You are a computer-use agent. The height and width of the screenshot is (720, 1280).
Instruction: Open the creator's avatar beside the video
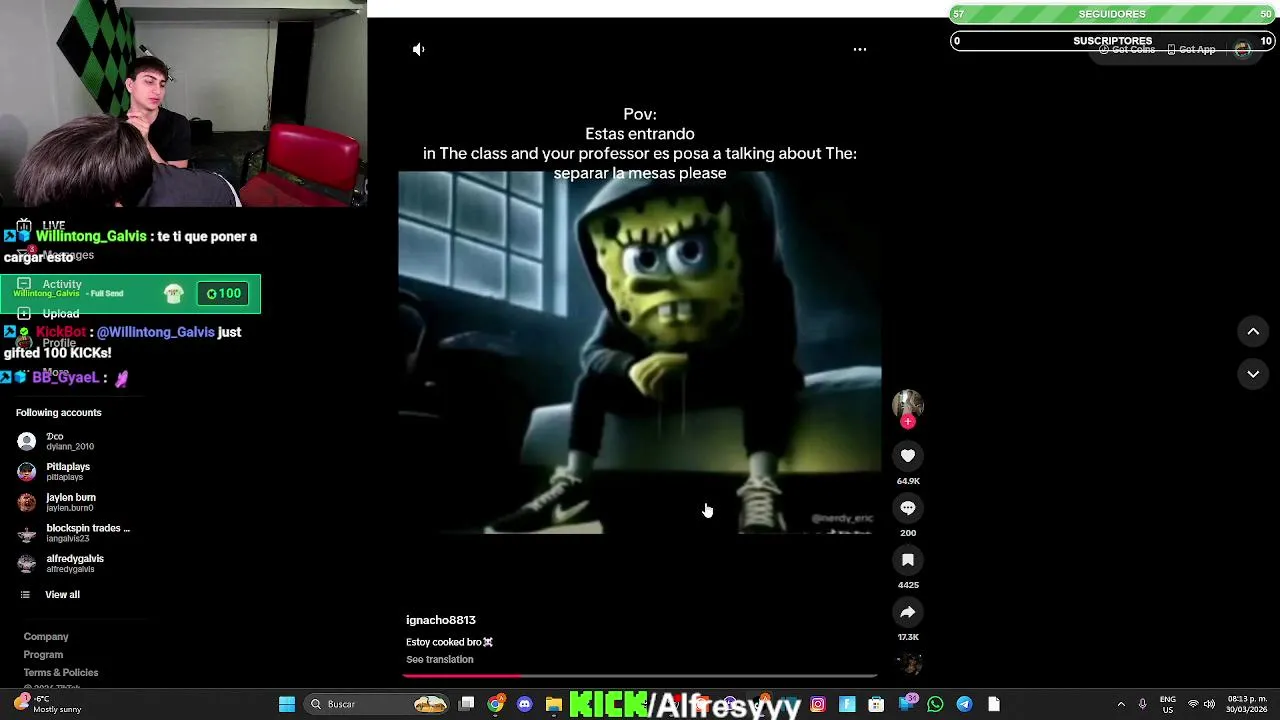908,403
